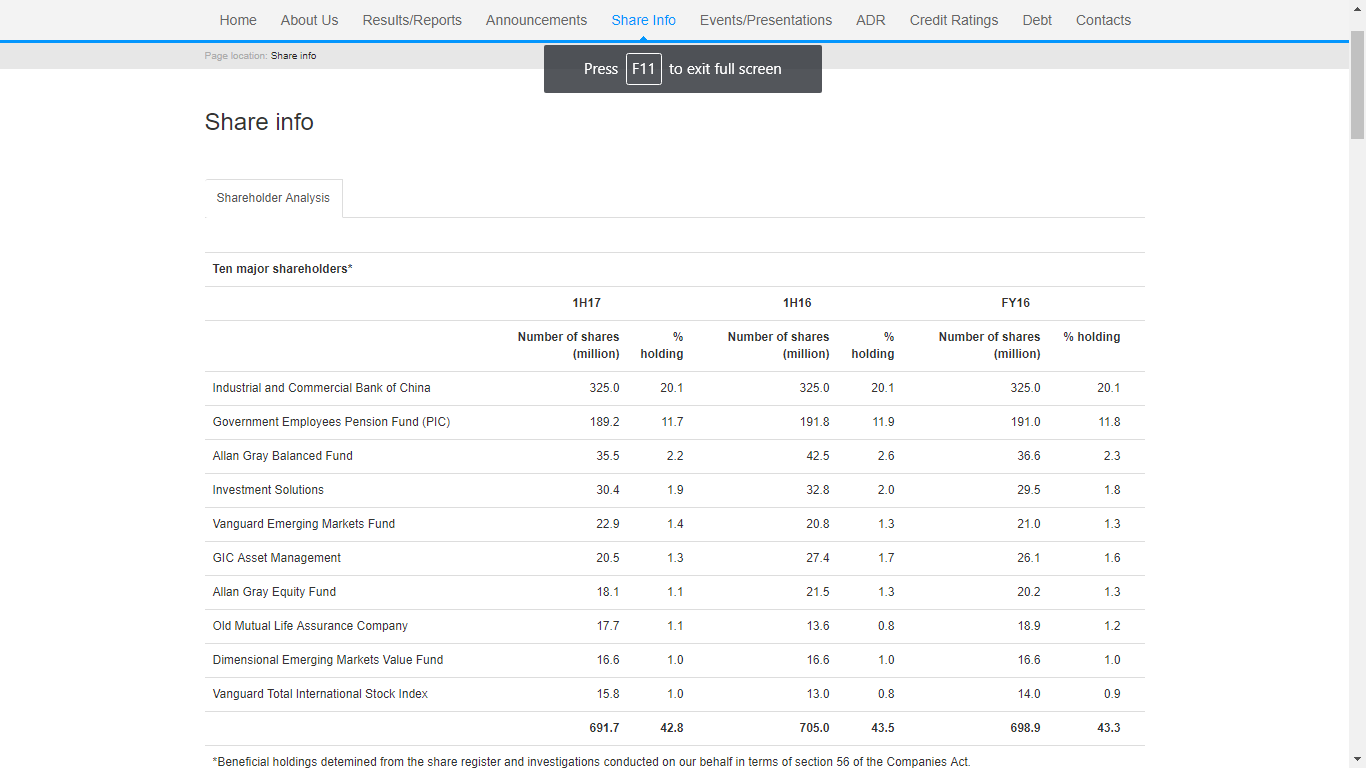Click the beneficial holdings footnote text
The height and width of the screenshot is (768, 1366).
click(x=591, y=761)
